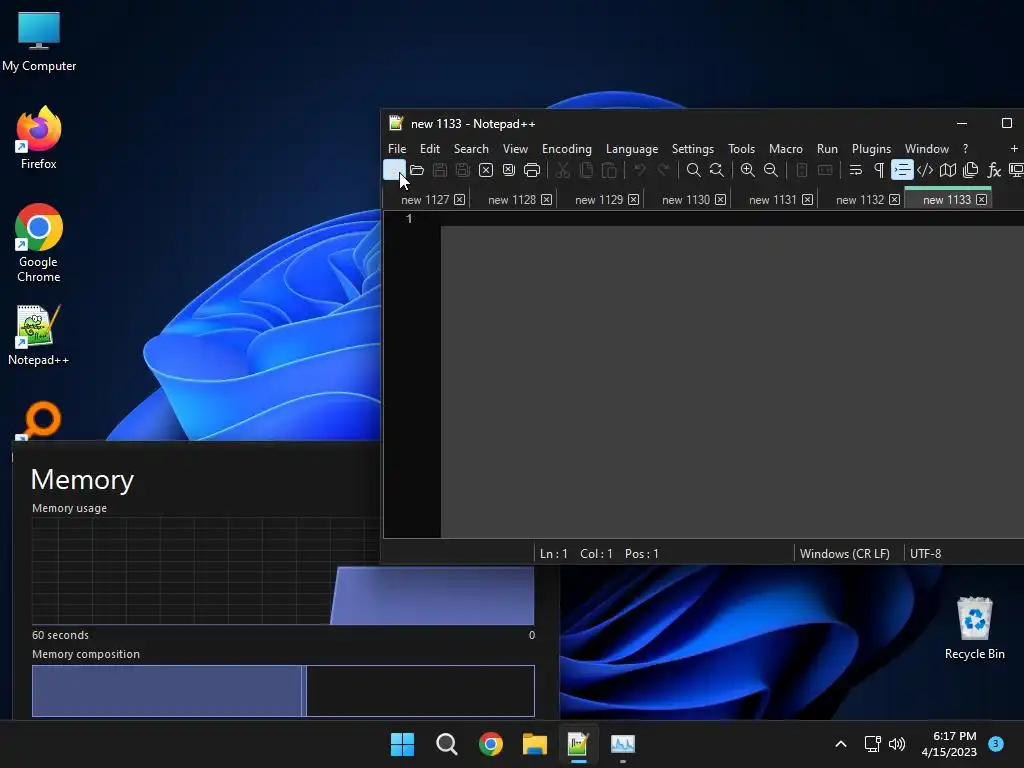Image resolution: width=1024 pixels, height=768 pixels.
Task: Click the user-defined language code icon
Action: (925, 170)
